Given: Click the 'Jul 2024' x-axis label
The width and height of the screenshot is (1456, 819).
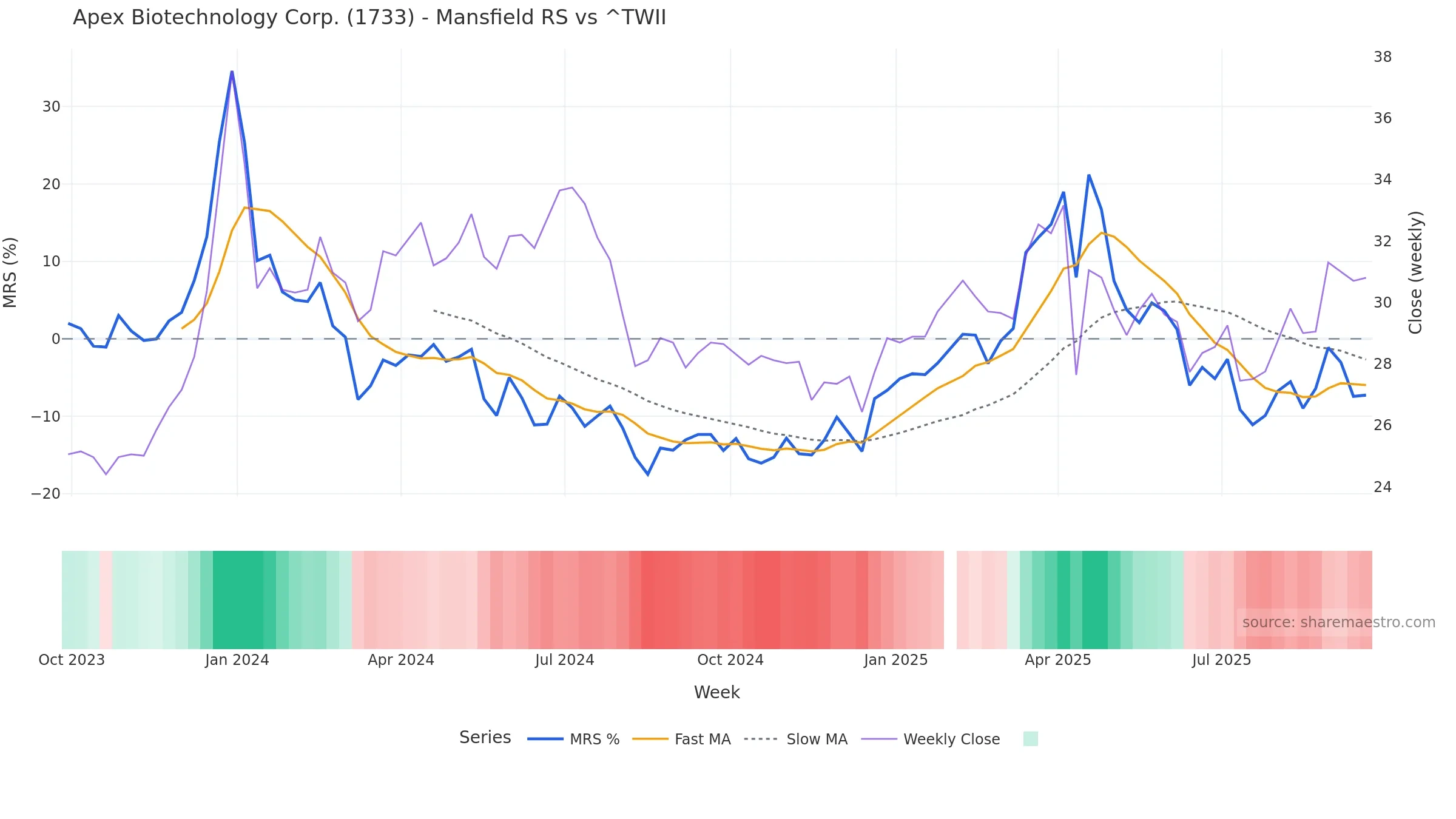Looking at the screenshot, I should click(565, 660).
